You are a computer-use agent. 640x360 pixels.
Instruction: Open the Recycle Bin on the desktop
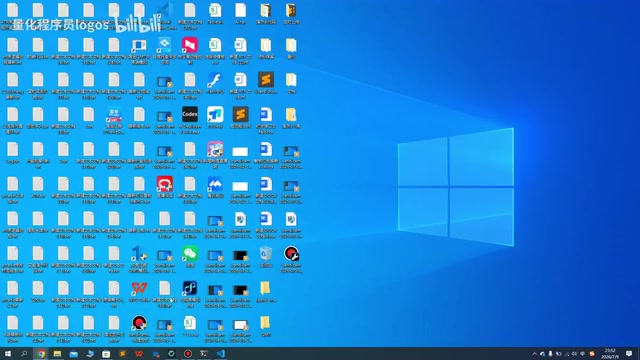pos(266,254)
